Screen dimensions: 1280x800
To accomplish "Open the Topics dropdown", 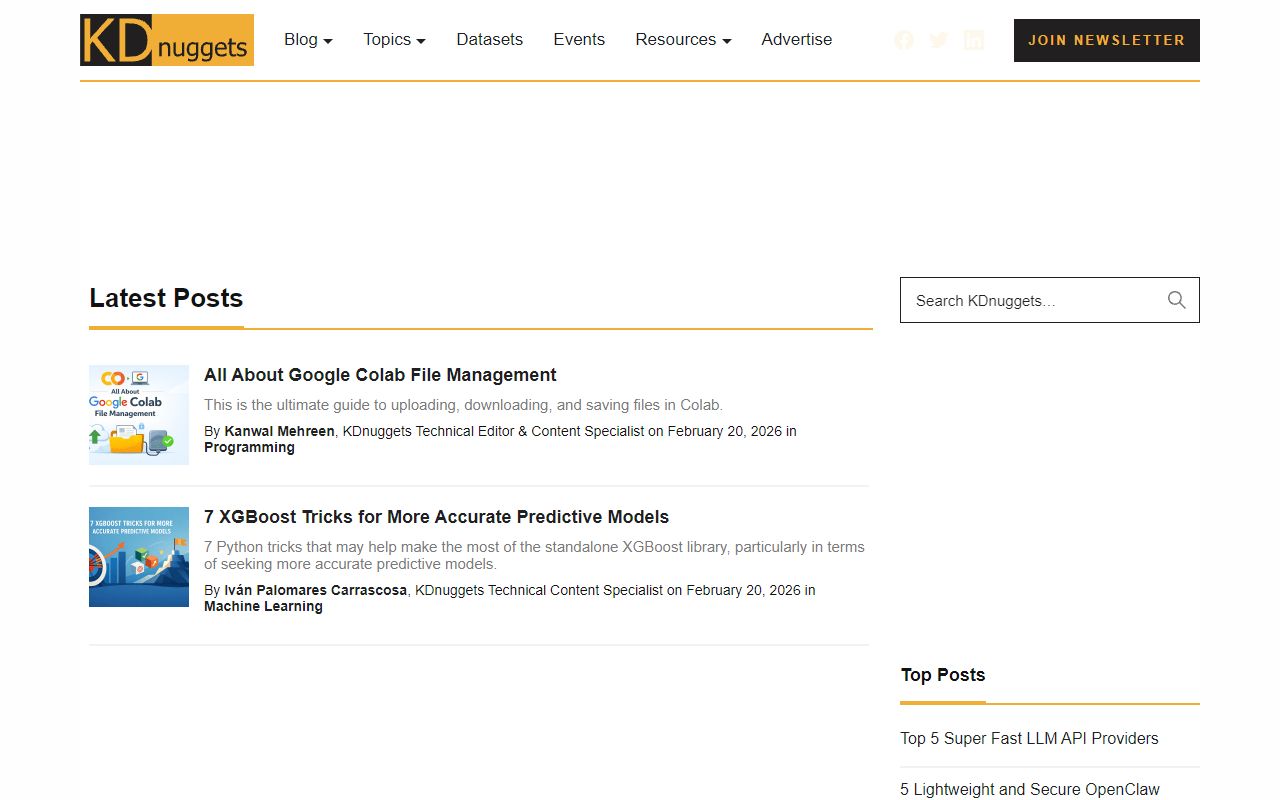I will 393,39.
